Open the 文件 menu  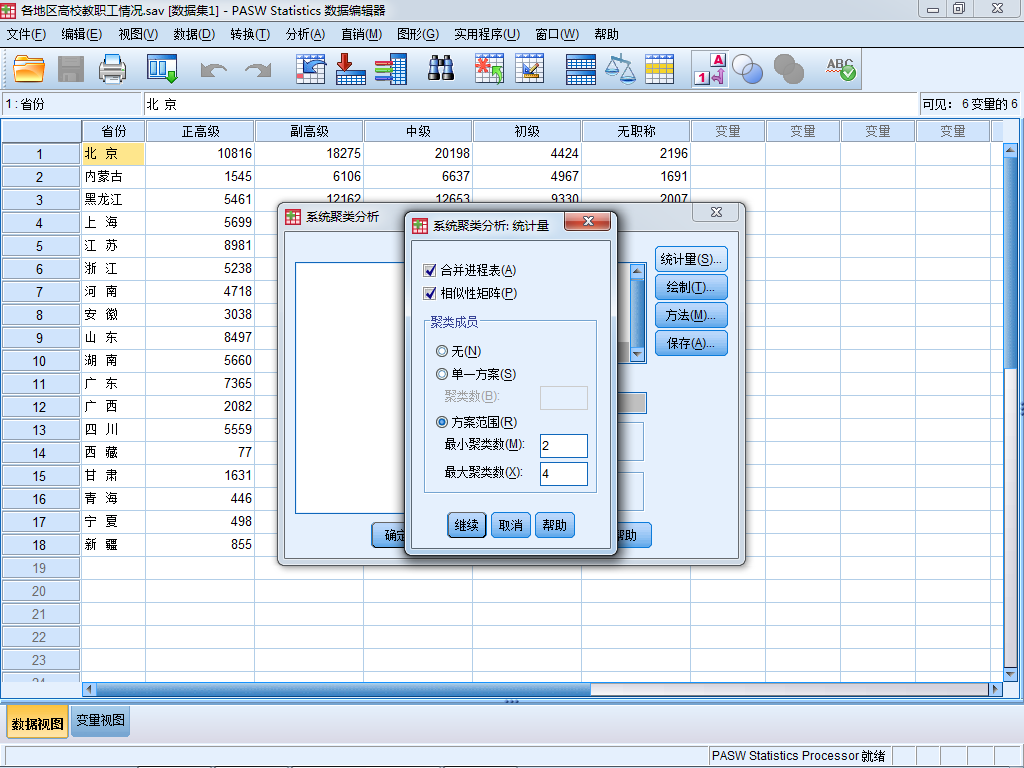point(26,35)
